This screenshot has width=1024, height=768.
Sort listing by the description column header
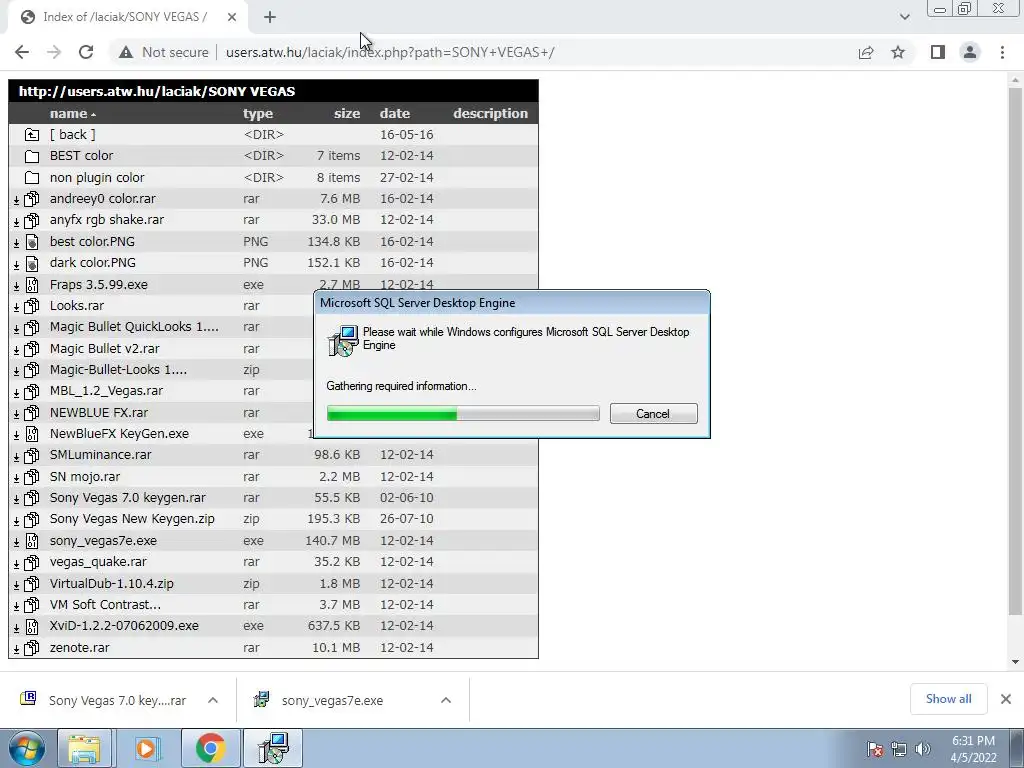pos(490,114)
